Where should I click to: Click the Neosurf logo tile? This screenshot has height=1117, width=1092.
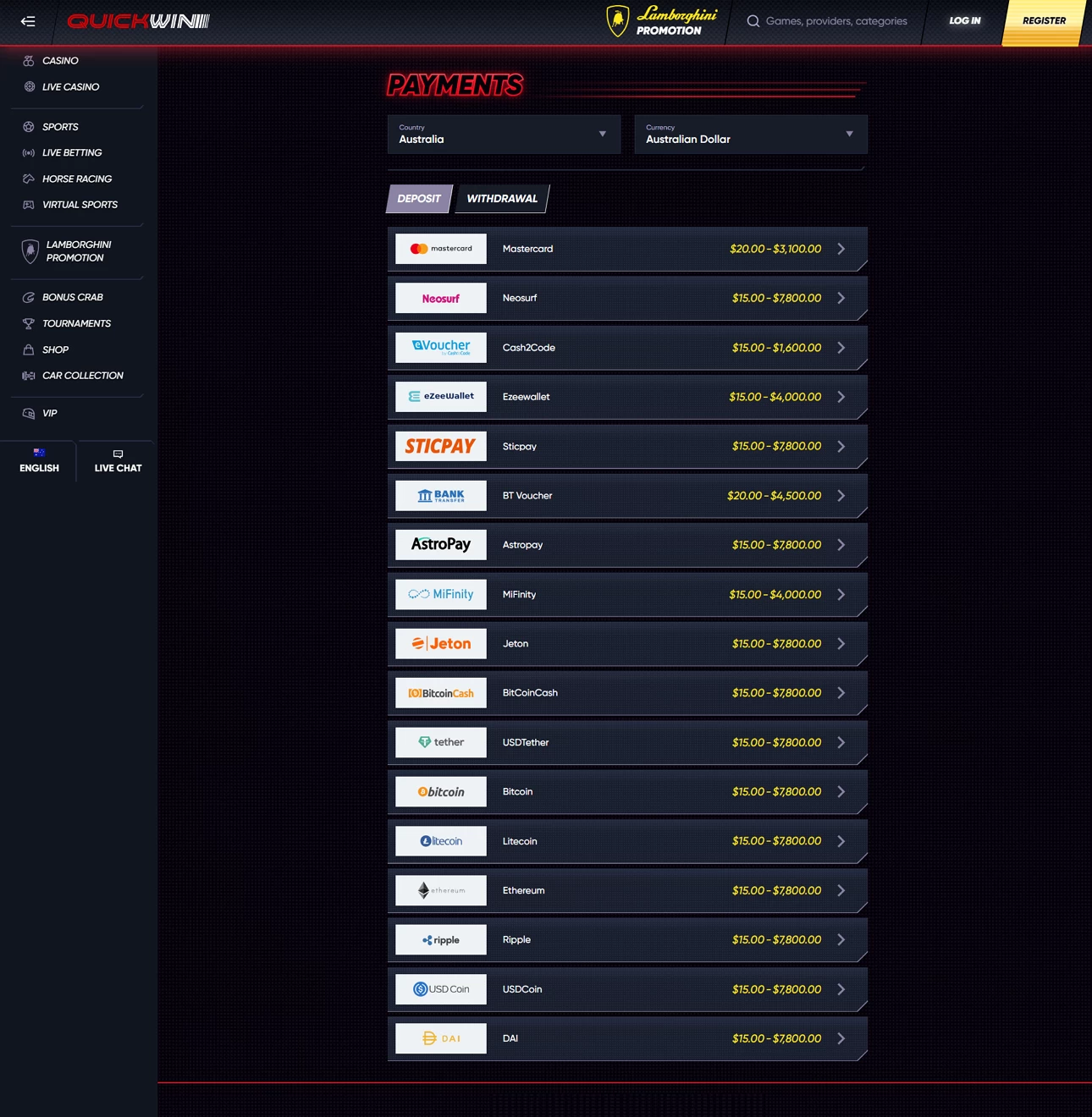point(441,298)
